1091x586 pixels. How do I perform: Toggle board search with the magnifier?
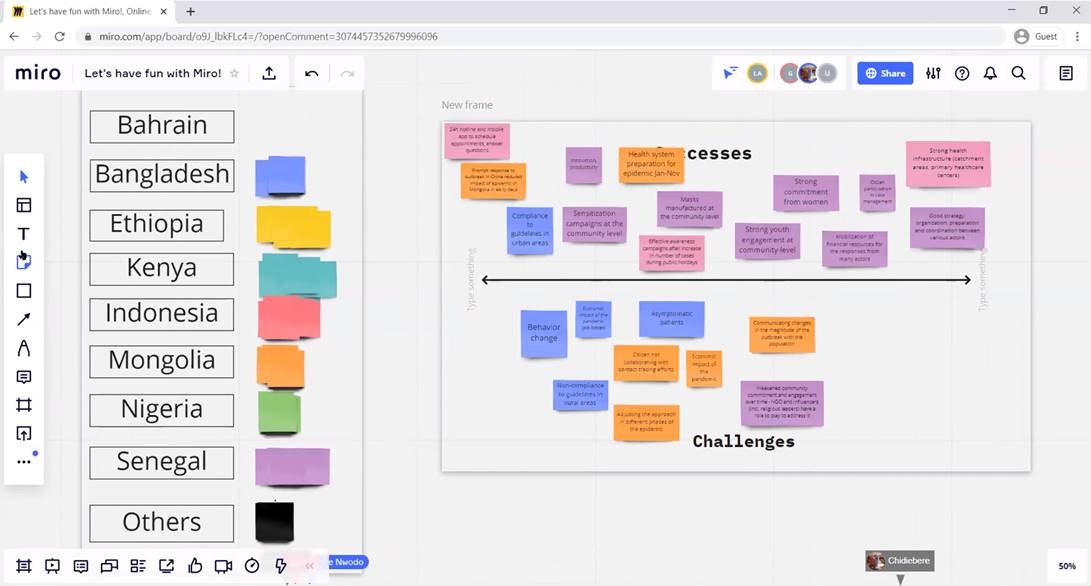coord(1019,72)
